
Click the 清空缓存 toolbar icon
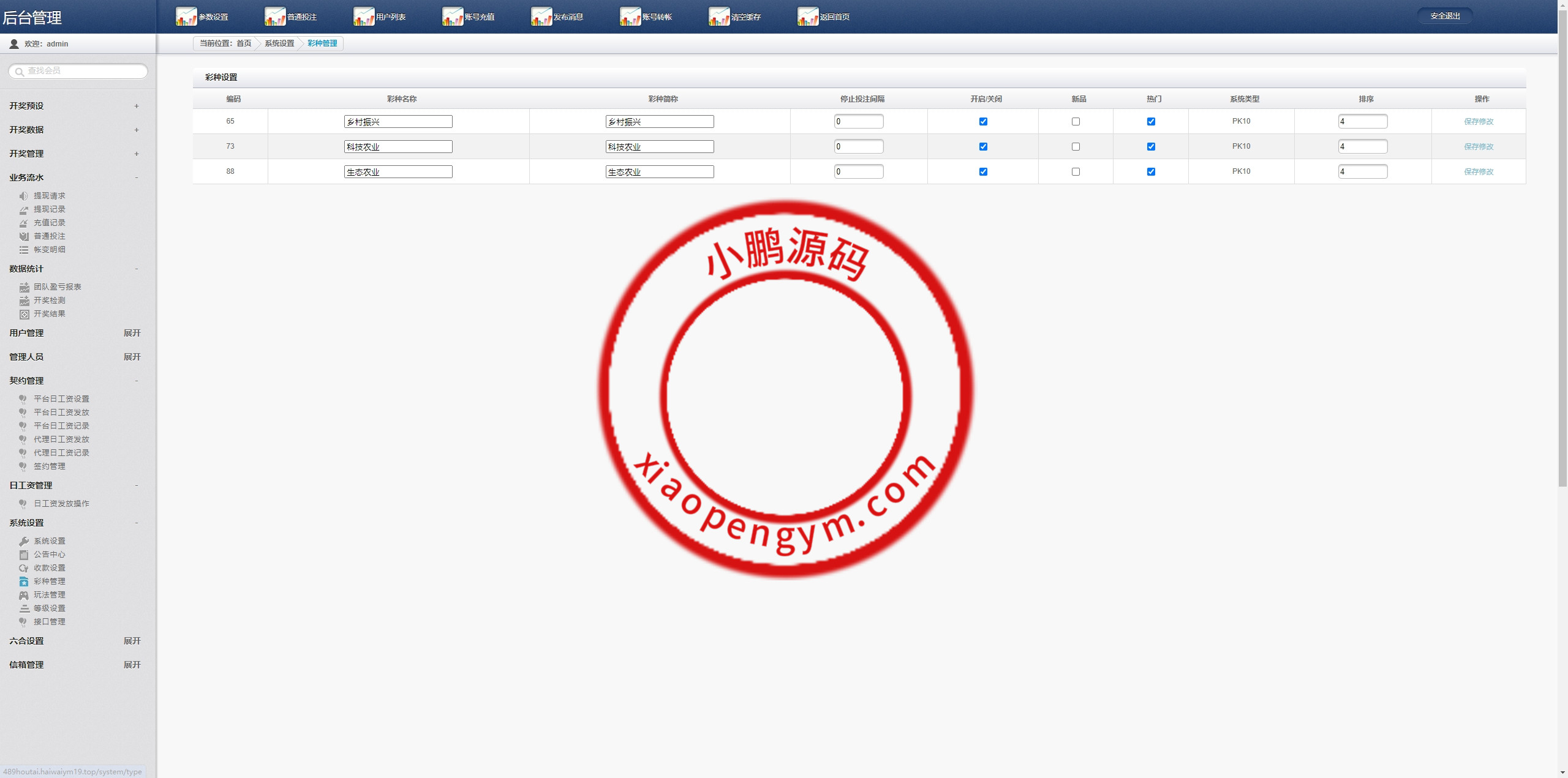tap(719, 17)
